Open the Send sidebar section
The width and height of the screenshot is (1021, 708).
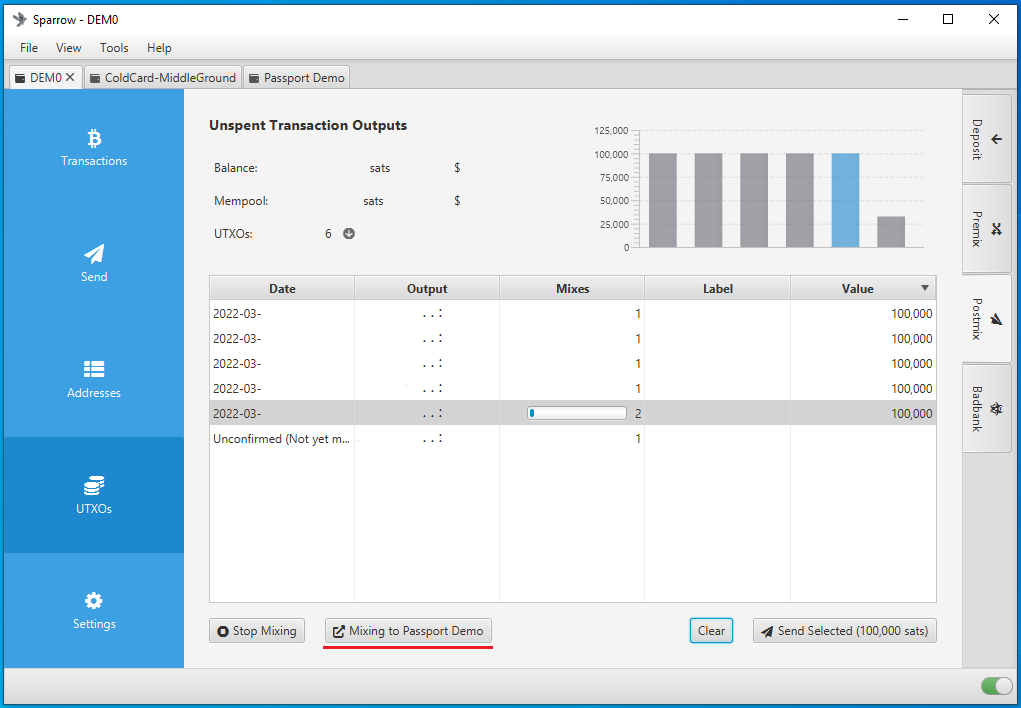point(94,263)
